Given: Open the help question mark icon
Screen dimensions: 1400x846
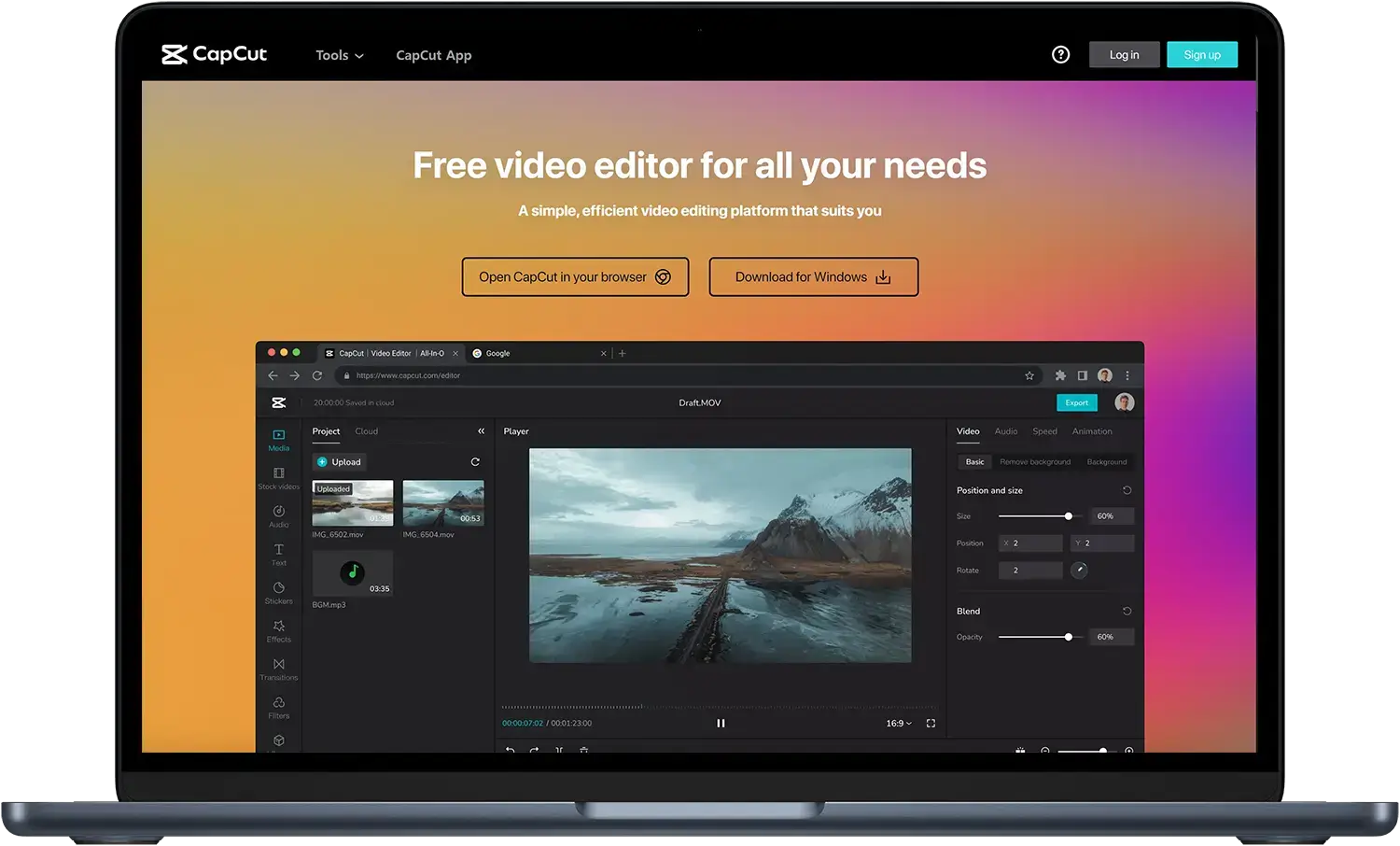Looking at the screenshot, I should pyautogui.click(x=1060, y=54).
